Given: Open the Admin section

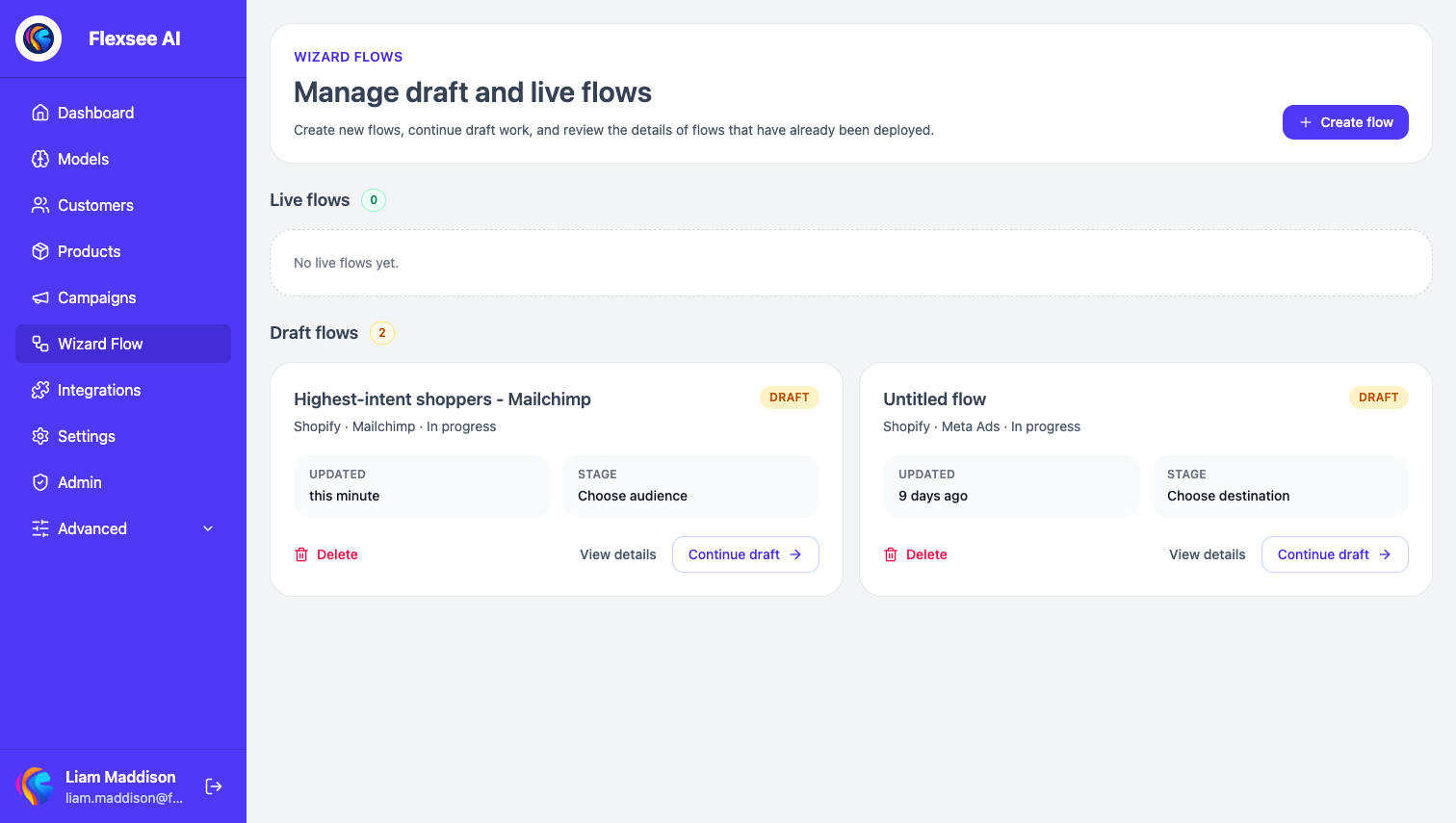Looking at the screenshot, I should [x=123, y=482].
